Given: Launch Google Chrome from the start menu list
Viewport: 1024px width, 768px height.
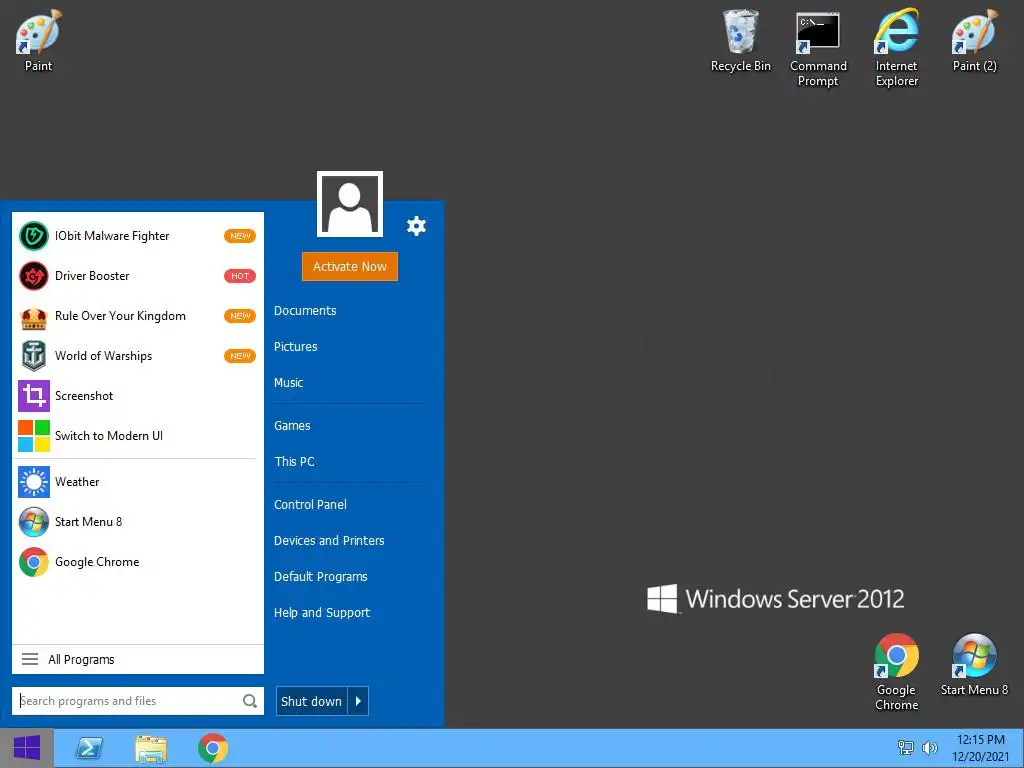Looking at the screenshot, I should click(x=33, y=562).
